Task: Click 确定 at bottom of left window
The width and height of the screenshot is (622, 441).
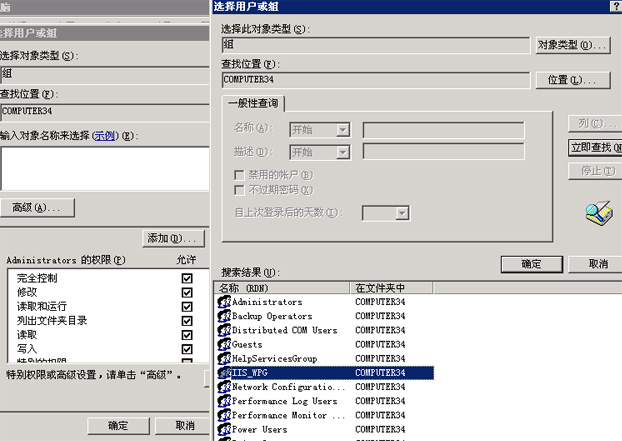Action: point(118,426)
